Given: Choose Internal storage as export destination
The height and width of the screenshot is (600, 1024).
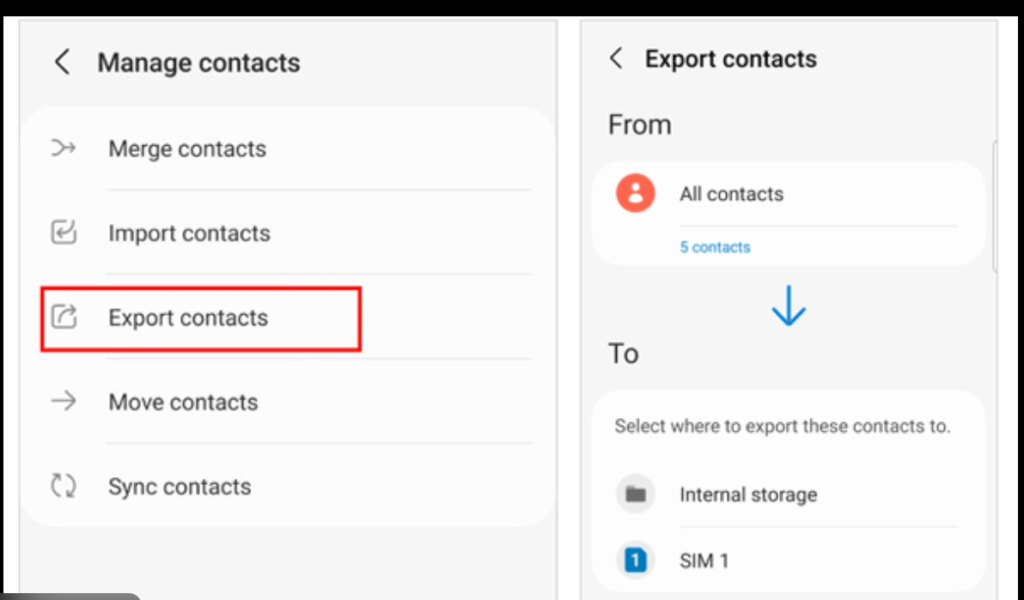Looking at the screenshot, I should (748, 494).
